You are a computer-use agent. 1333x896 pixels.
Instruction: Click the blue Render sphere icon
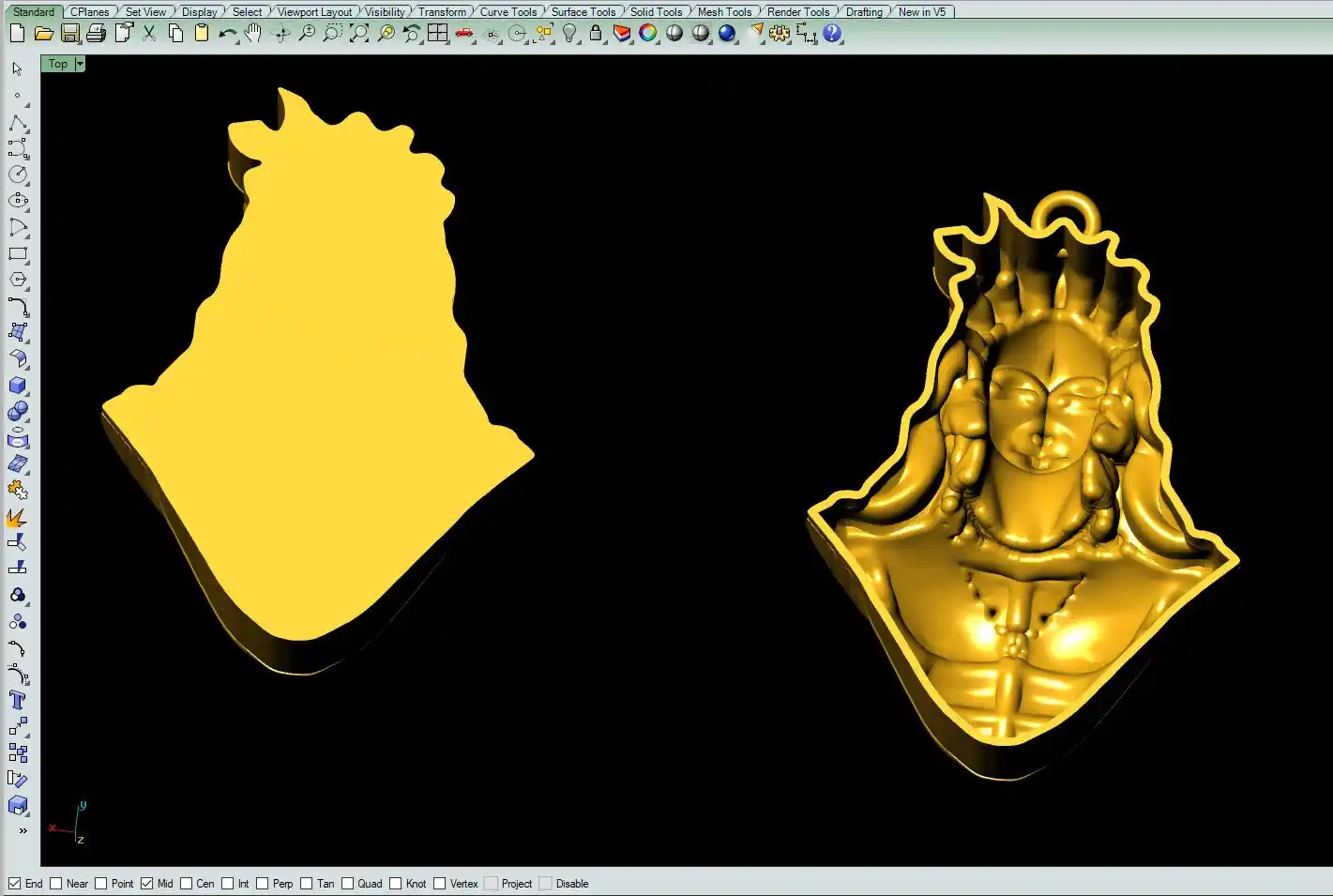point(727,34)
